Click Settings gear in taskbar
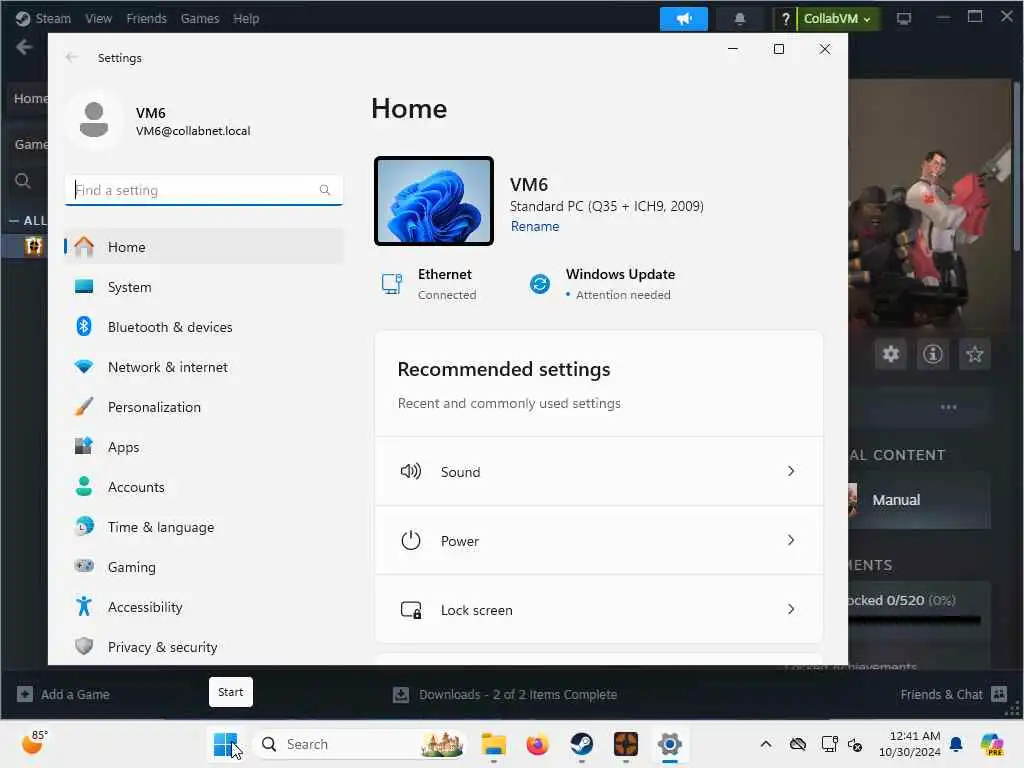The height and width of the screenshot is (768, 1024). click(669, 744)
